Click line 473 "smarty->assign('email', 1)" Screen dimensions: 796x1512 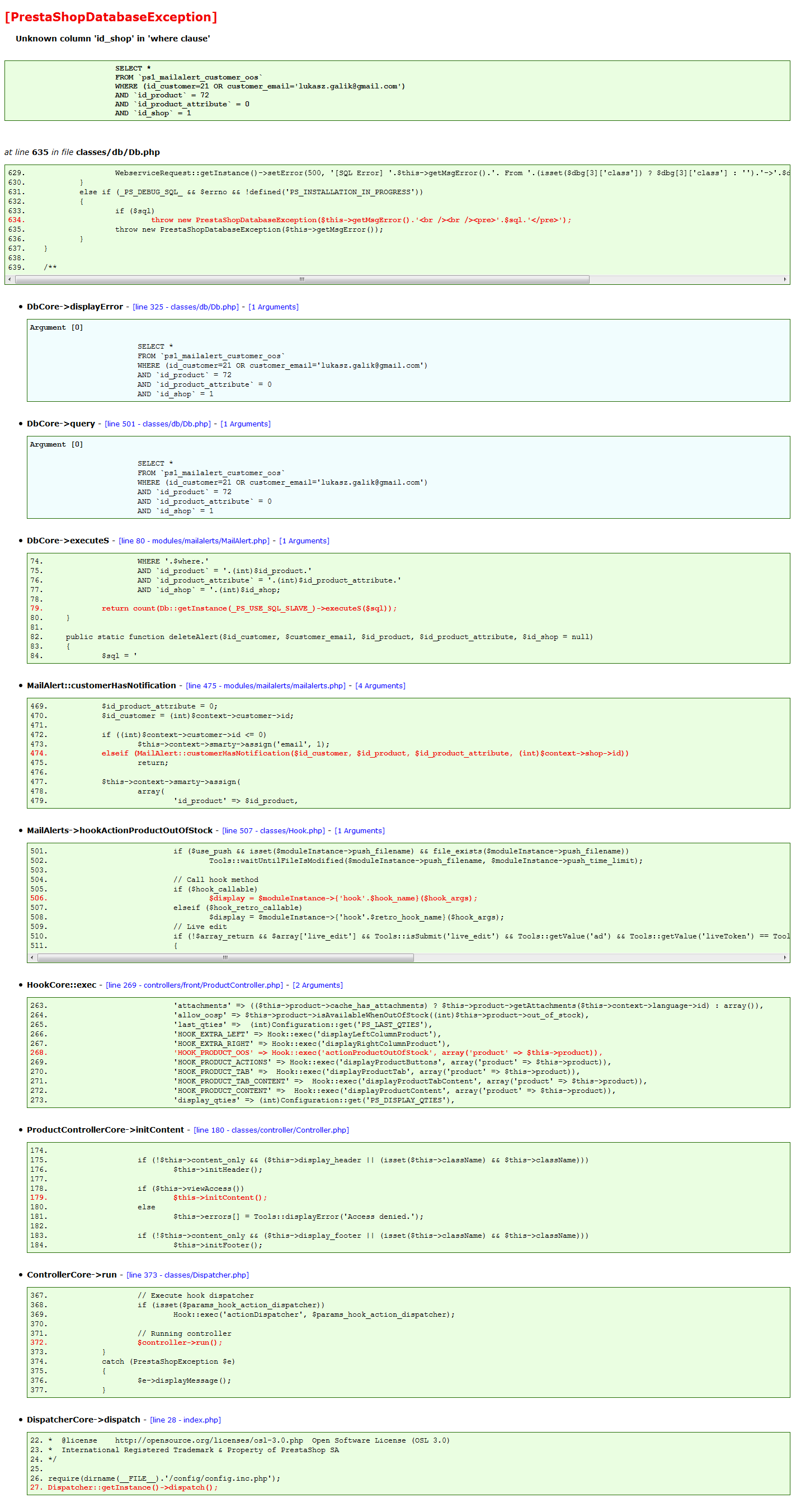point(233,744)
